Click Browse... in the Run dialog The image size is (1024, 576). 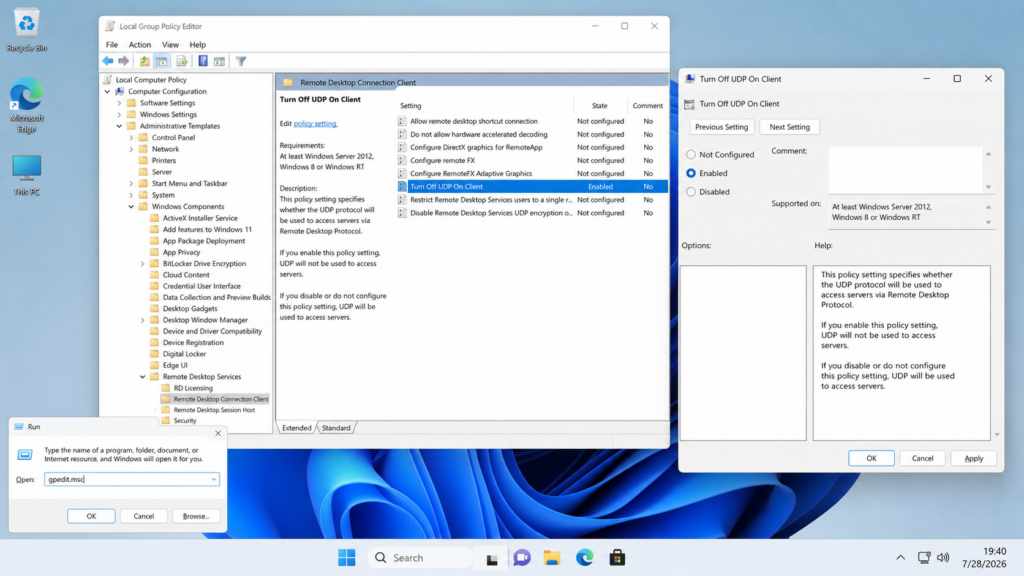click(196, 516)
